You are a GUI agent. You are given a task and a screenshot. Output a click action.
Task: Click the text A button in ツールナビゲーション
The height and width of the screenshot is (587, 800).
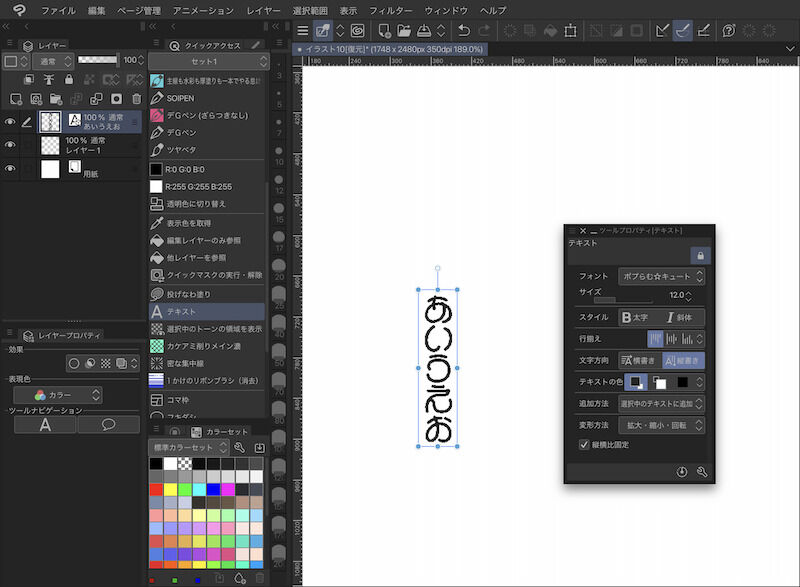tap(45, 424)
